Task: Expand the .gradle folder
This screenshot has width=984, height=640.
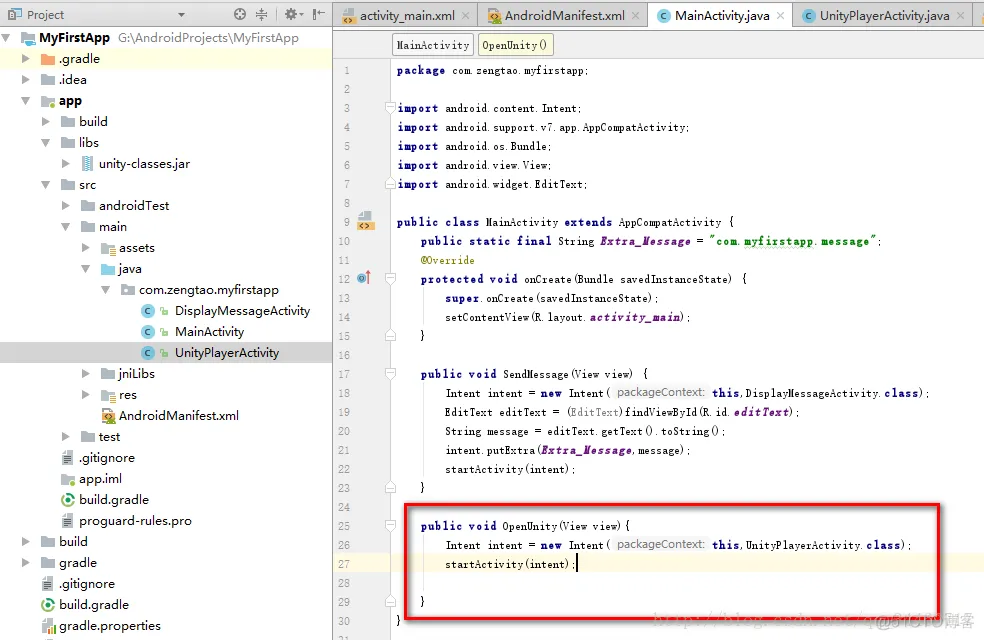Action: [26, 58]
